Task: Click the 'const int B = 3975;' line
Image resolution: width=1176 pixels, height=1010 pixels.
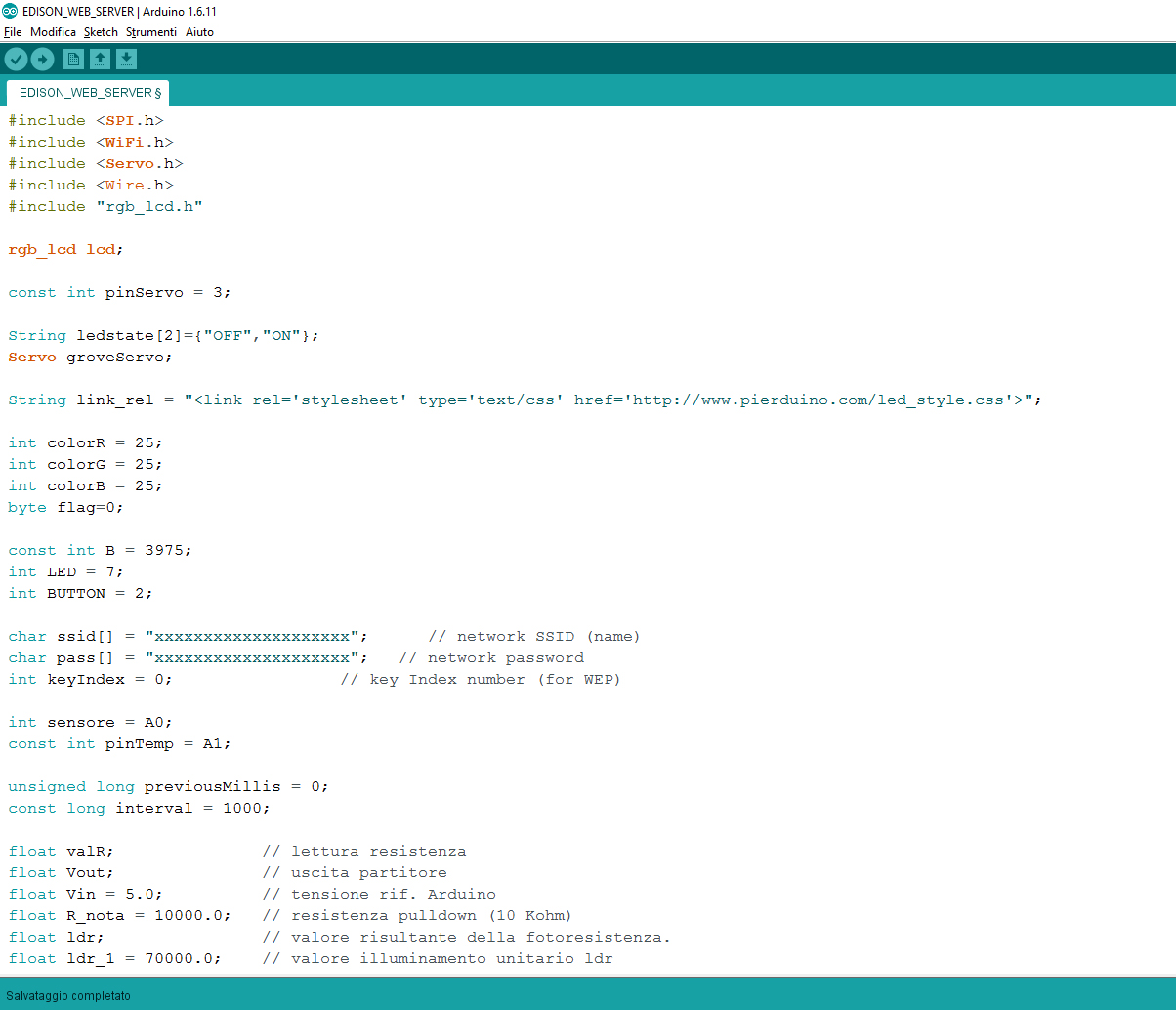Action: 101,550
